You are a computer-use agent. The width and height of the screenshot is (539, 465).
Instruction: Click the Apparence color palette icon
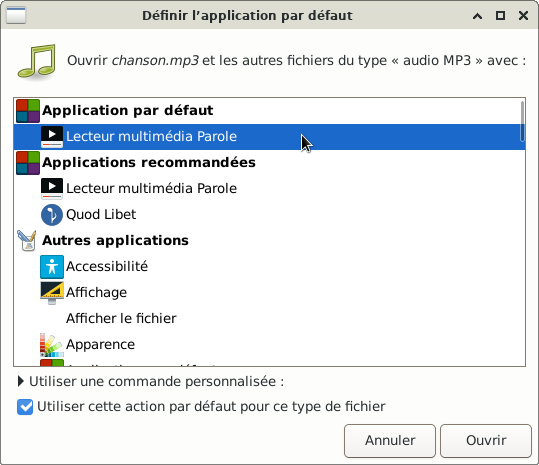tap(52, 345)
